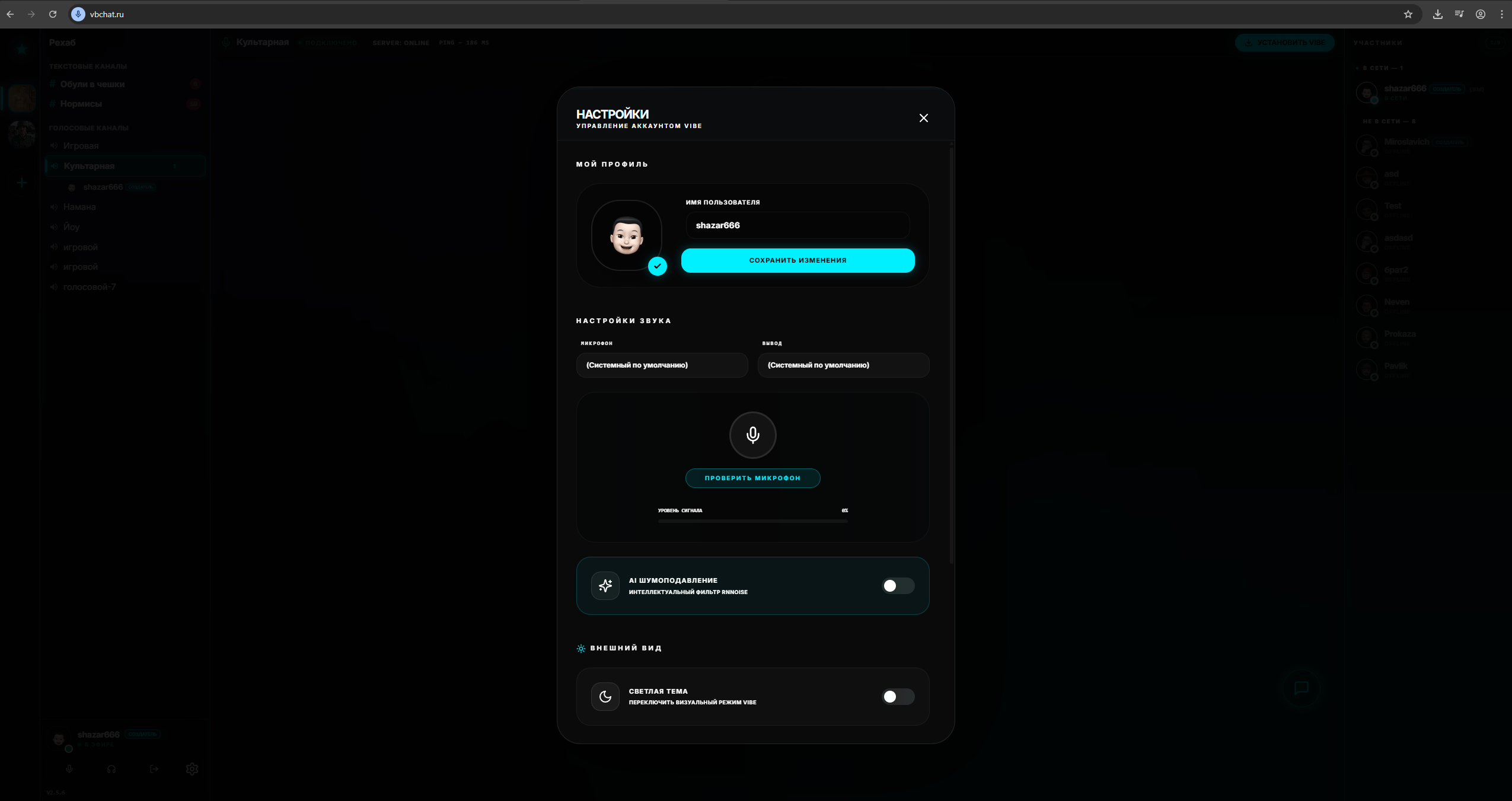Click the plus icon to add a server
1512x801 pixels.
(x=22, y=183)
